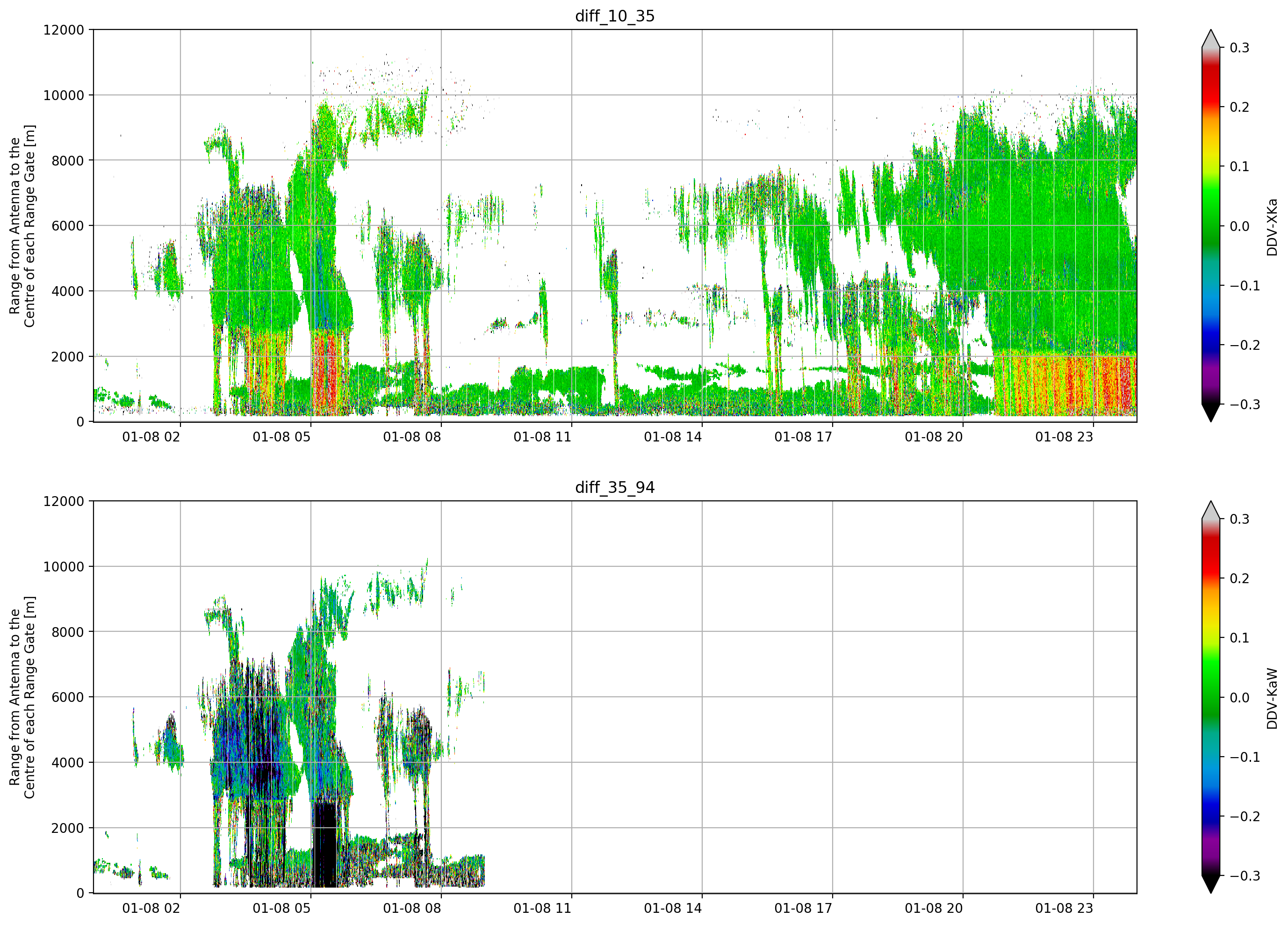Click the −0.2 tick on DDV-XKa colorbar
This screenshot has width=1288, height=925.
[x=1244, y=345]
